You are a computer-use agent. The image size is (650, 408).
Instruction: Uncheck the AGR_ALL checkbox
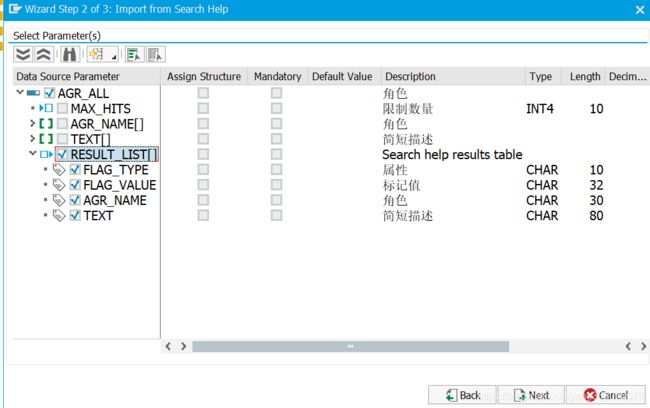point(49,93)
